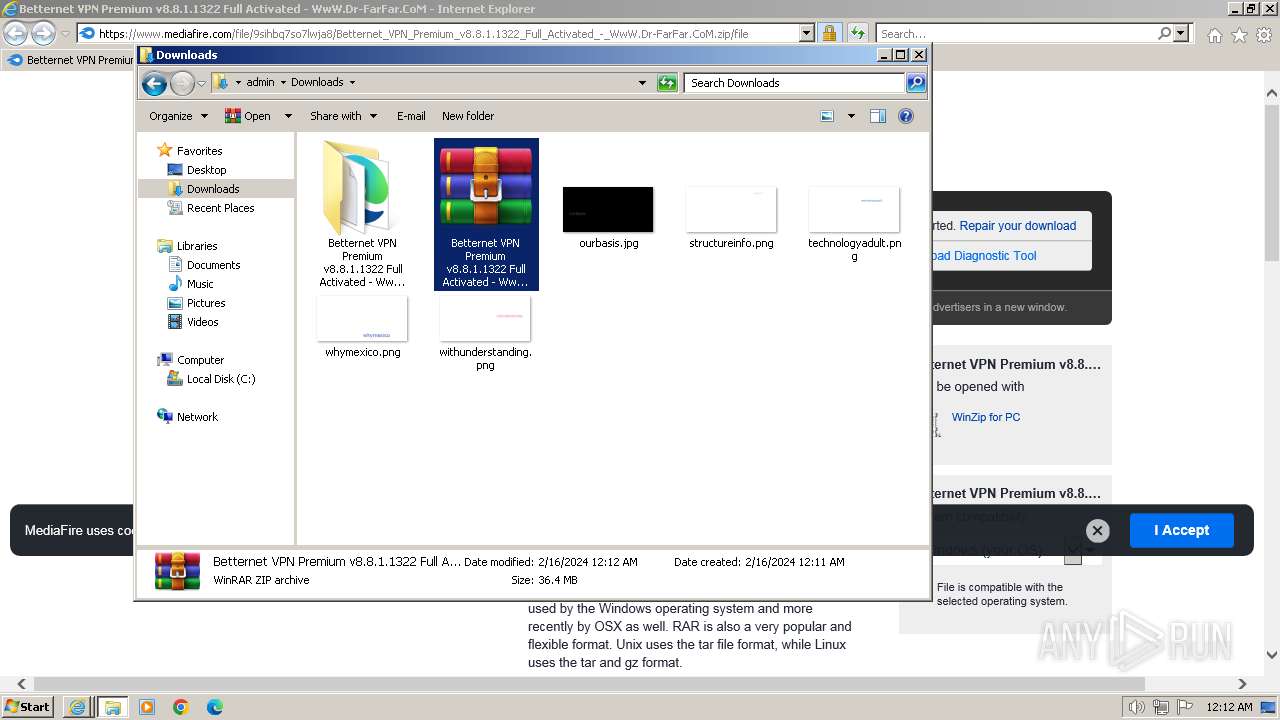Open the Organize menu
Image resolution: width=1280 pixels, height=720 pixels.
(x=178, y=116)
